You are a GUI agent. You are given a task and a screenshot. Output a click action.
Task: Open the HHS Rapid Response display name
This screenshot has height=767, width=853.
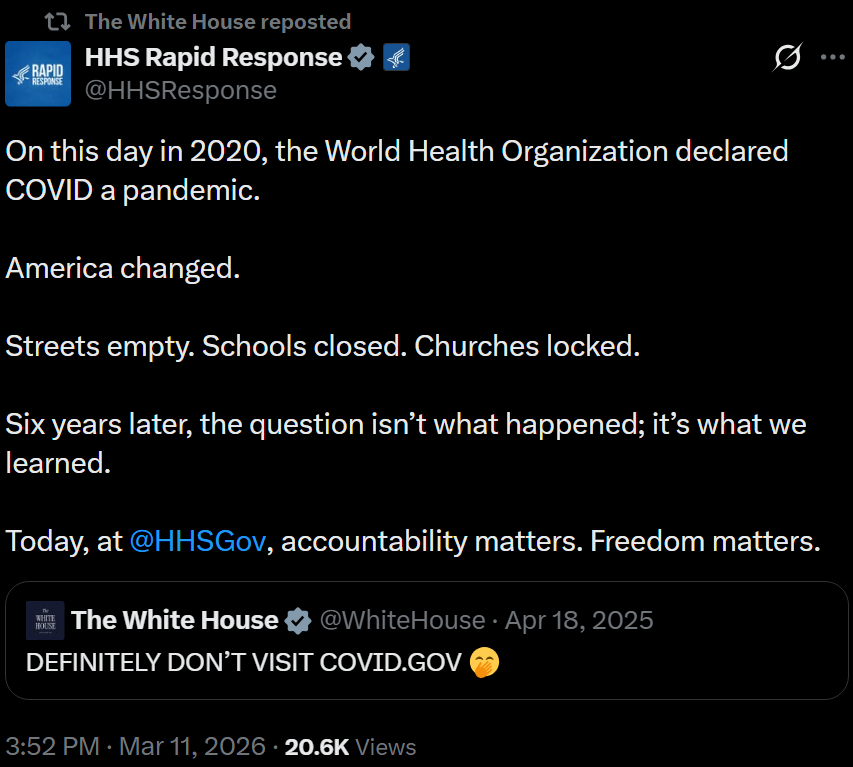tap(213, 58)
